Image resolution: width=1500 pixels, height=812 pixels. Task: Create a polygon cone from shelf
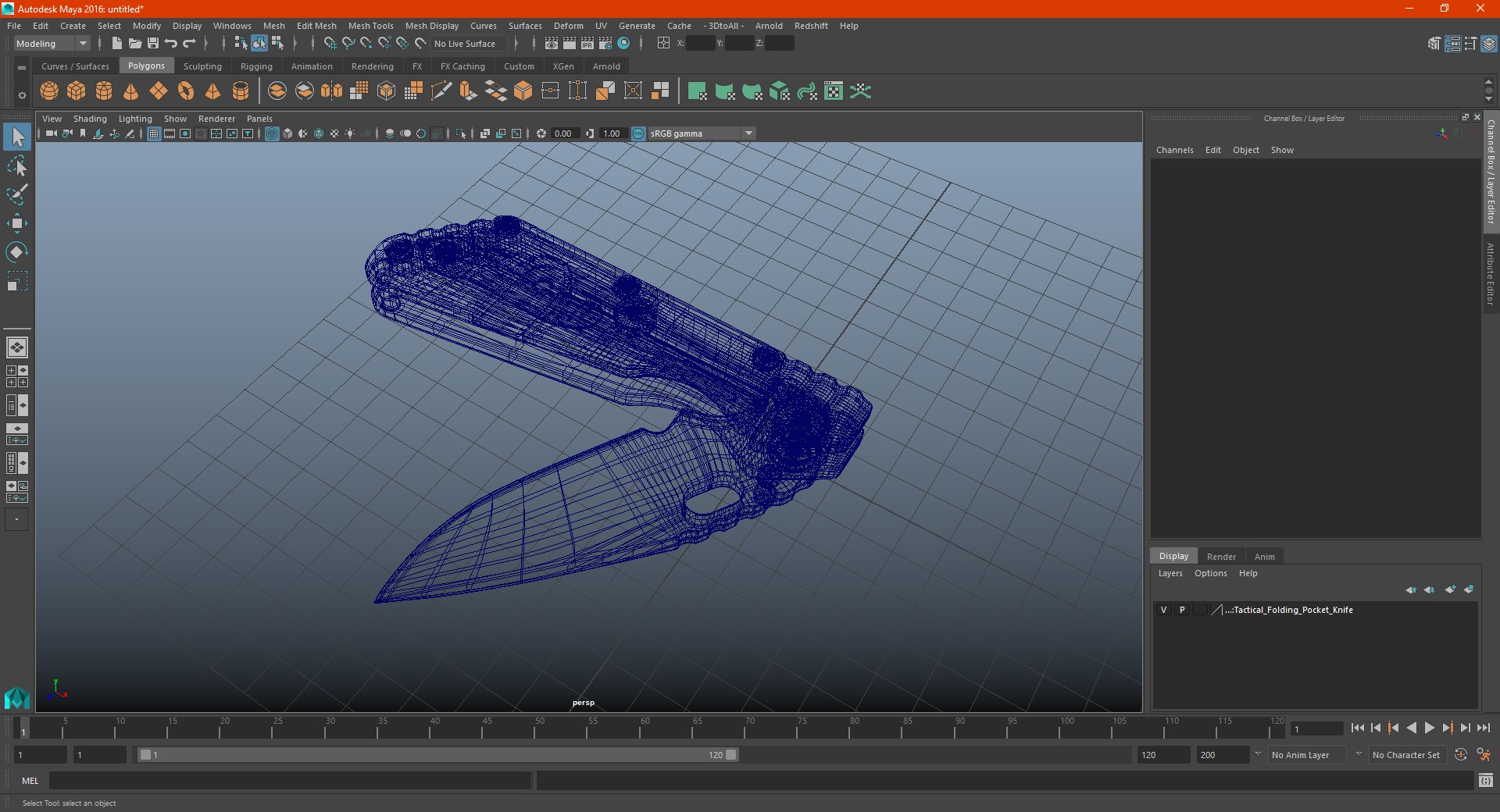[131, 91]
